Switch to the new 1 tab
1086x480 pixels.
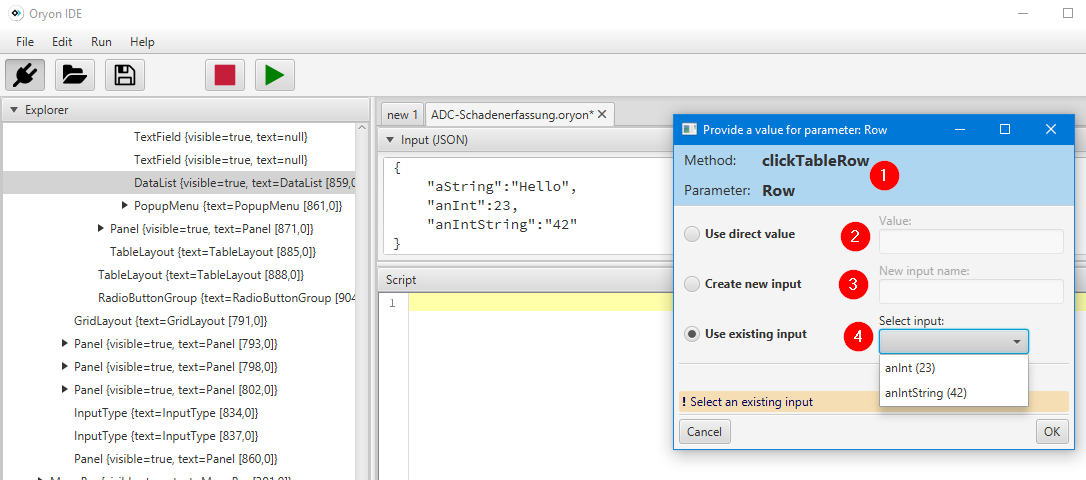(403, 114)
